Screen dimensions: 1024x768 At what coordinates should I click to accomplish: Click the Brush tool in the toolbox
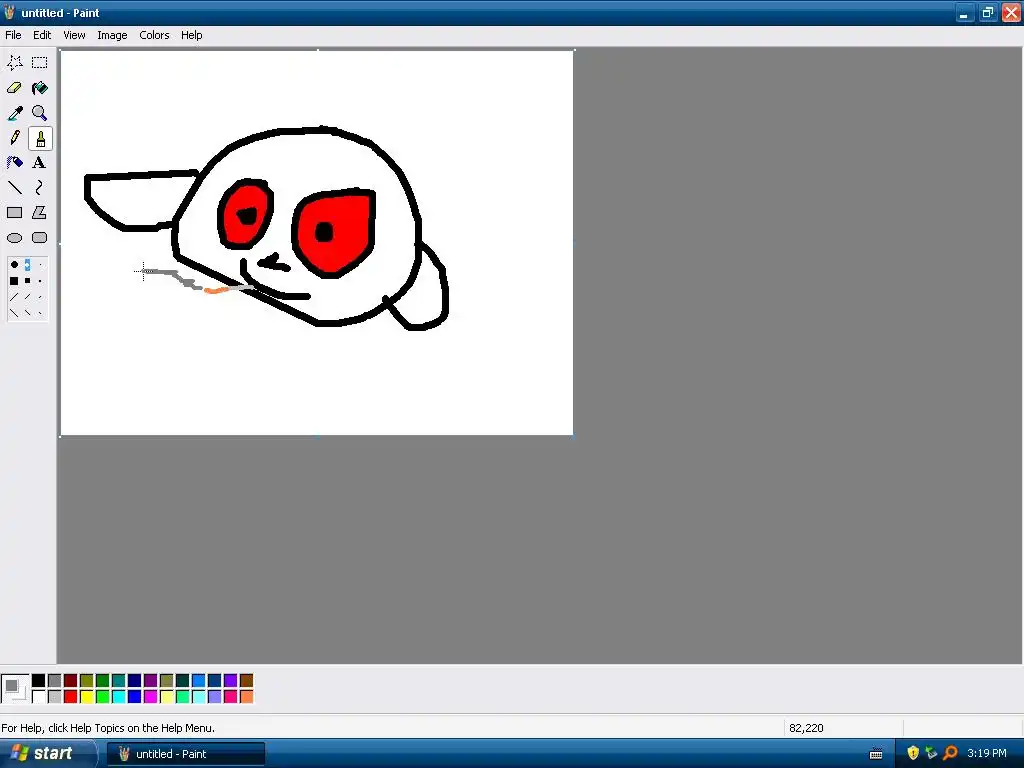point(40,138)
